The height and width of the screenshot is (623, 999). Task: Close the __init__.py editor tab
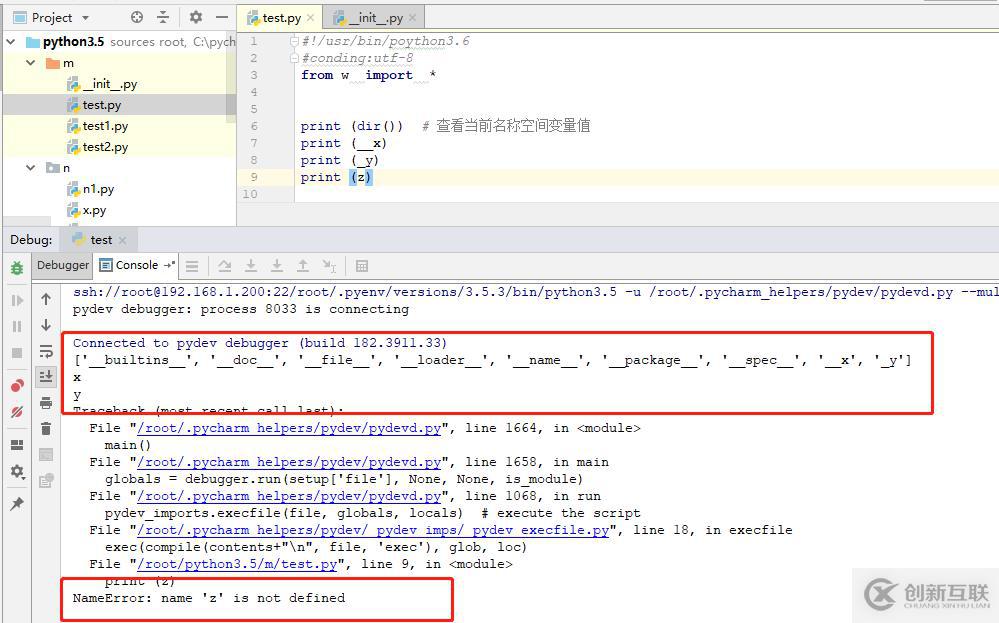click(412, 18)
